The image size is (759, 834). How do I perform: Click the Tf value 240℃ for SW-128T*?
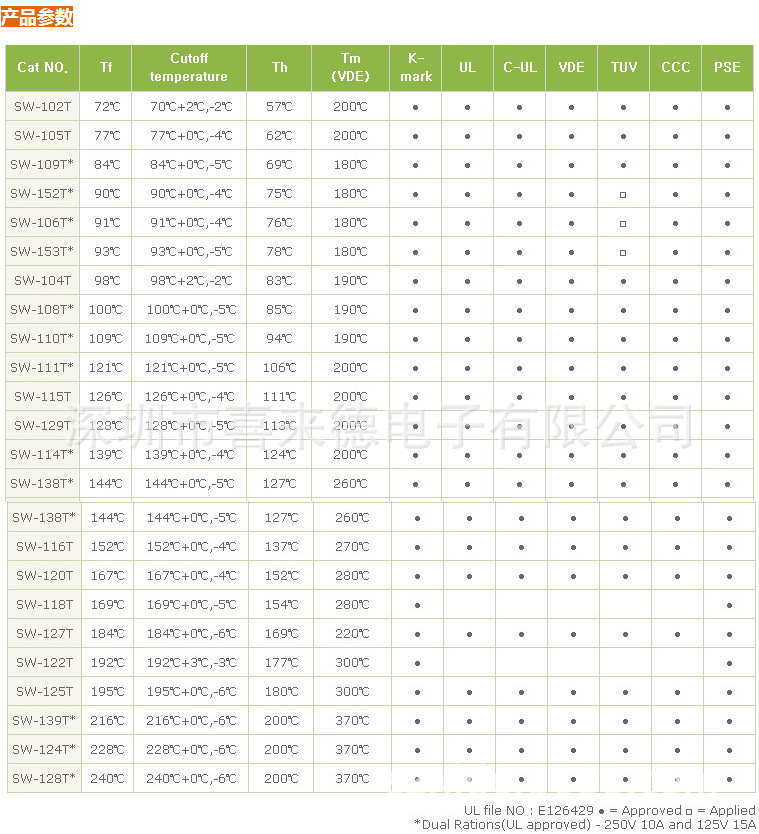point(107,779)
